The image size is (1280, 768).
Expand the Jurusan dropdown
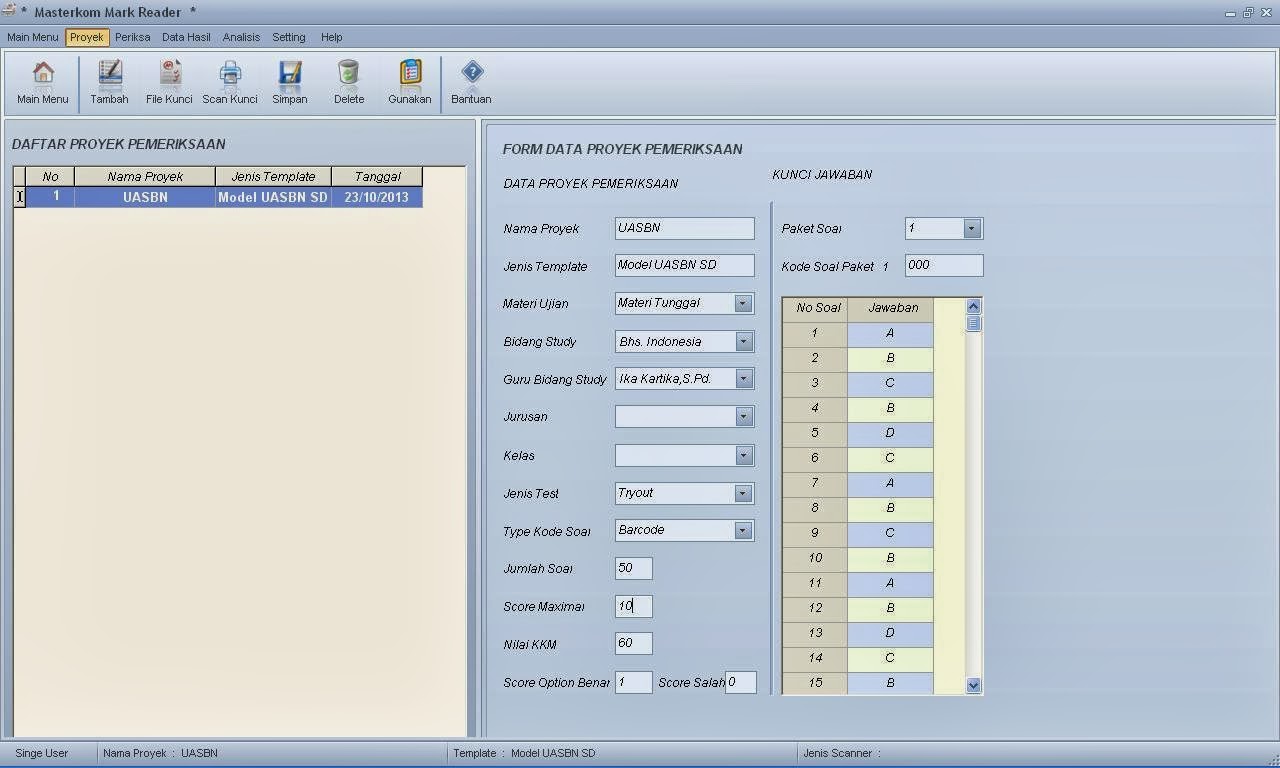[743, 417]
